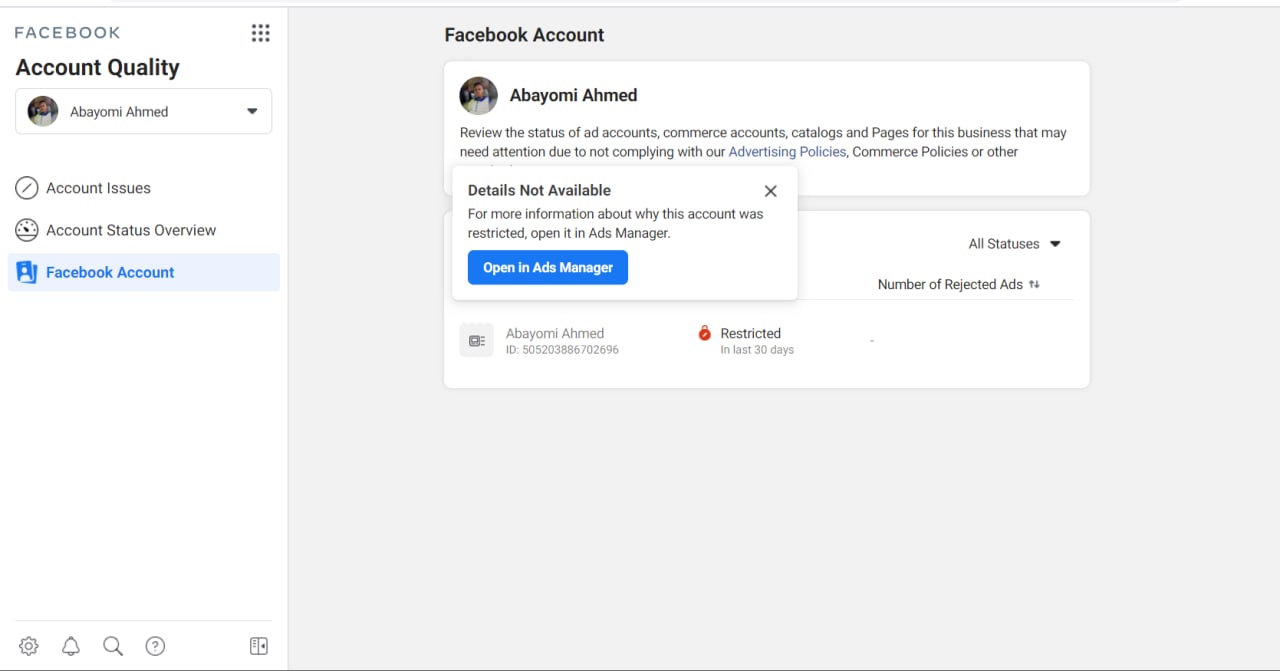Open the help question mark icon
Image resolution: width=1280 pixels, height=671 pixels.
(155, 646)
